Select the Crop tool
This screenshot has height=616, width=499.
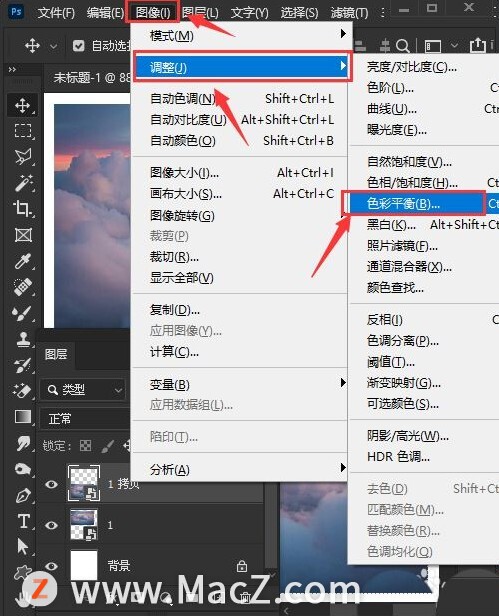pos(22,209)
